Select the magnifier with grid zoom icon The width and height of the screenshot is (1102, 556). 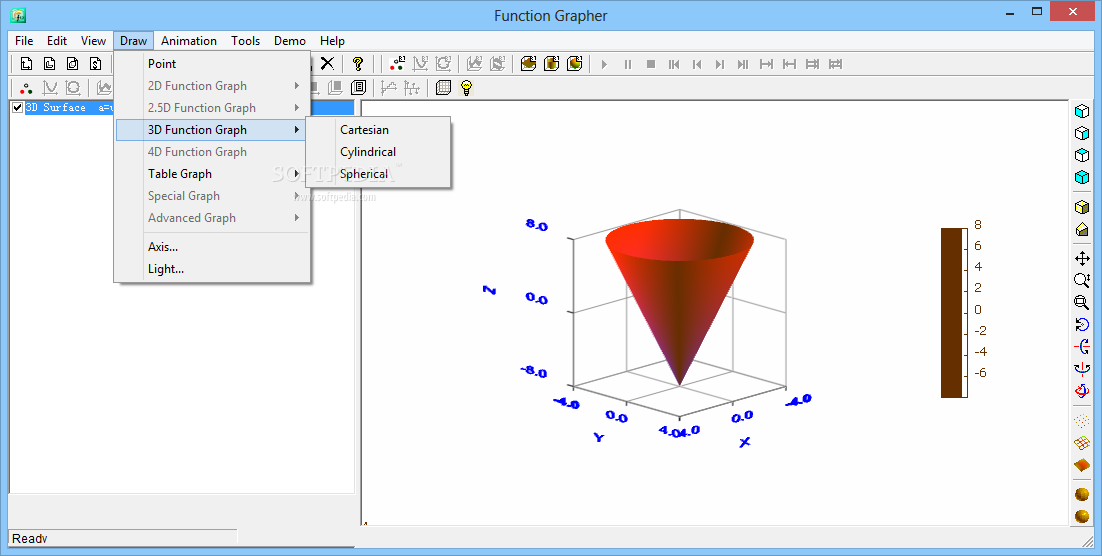pyautogui.click(x=1082, y=302)
